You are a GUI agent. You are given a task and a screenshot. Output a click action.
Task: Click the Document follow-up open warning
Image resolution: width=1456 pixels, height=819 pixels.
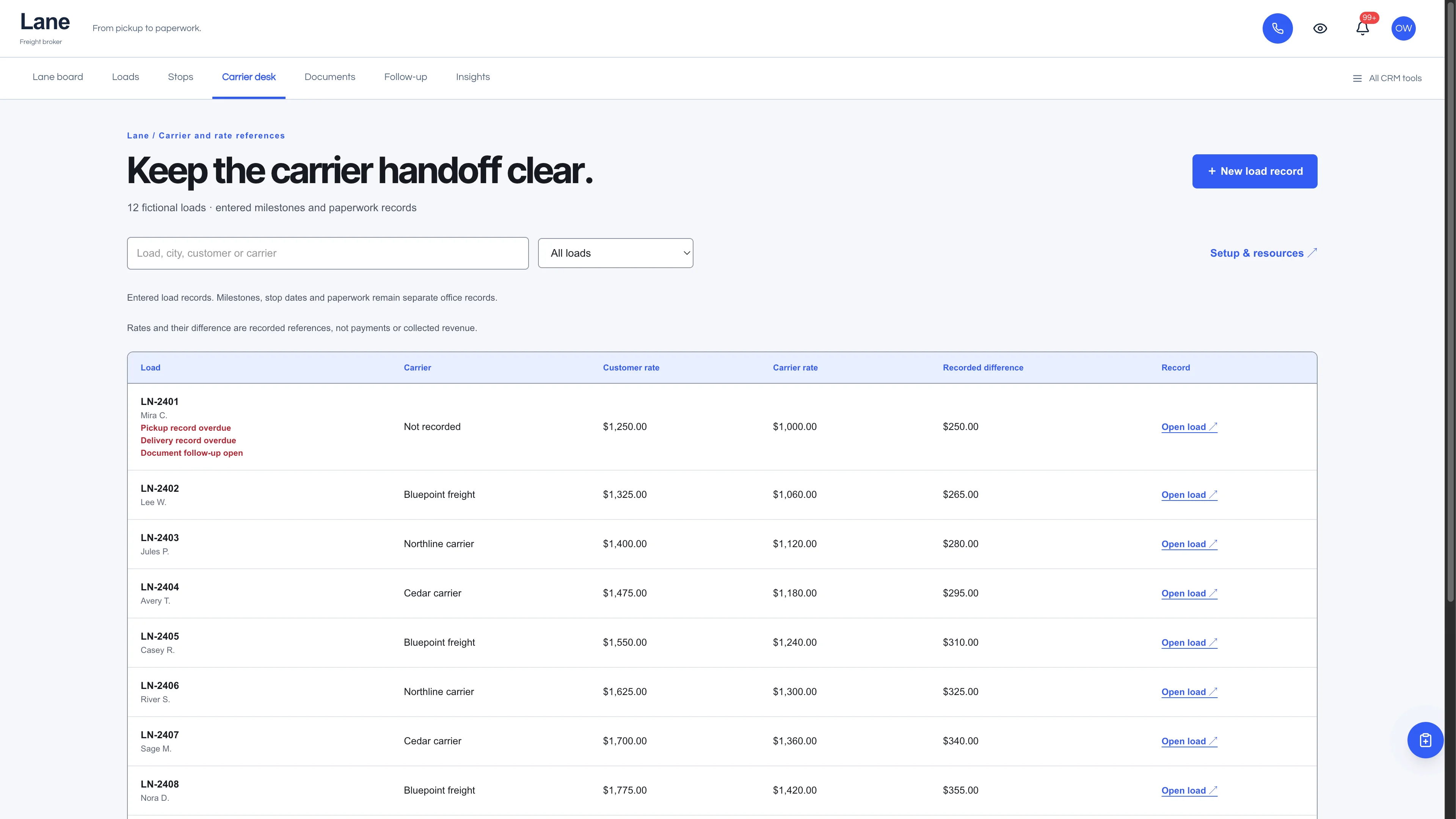(x=191, y=453)
